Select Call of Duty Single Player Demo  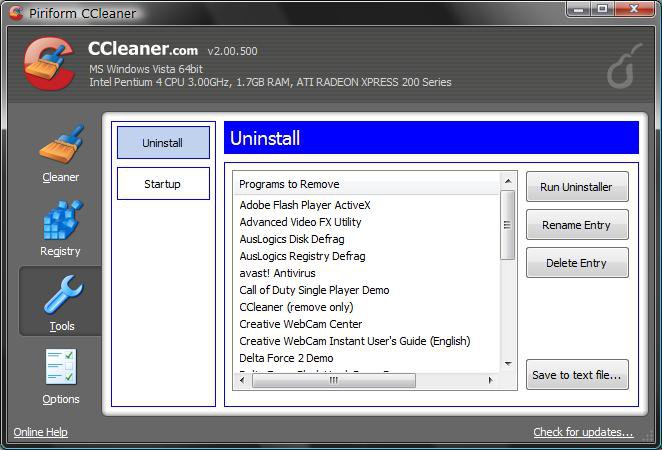click(x=314, y=290)
